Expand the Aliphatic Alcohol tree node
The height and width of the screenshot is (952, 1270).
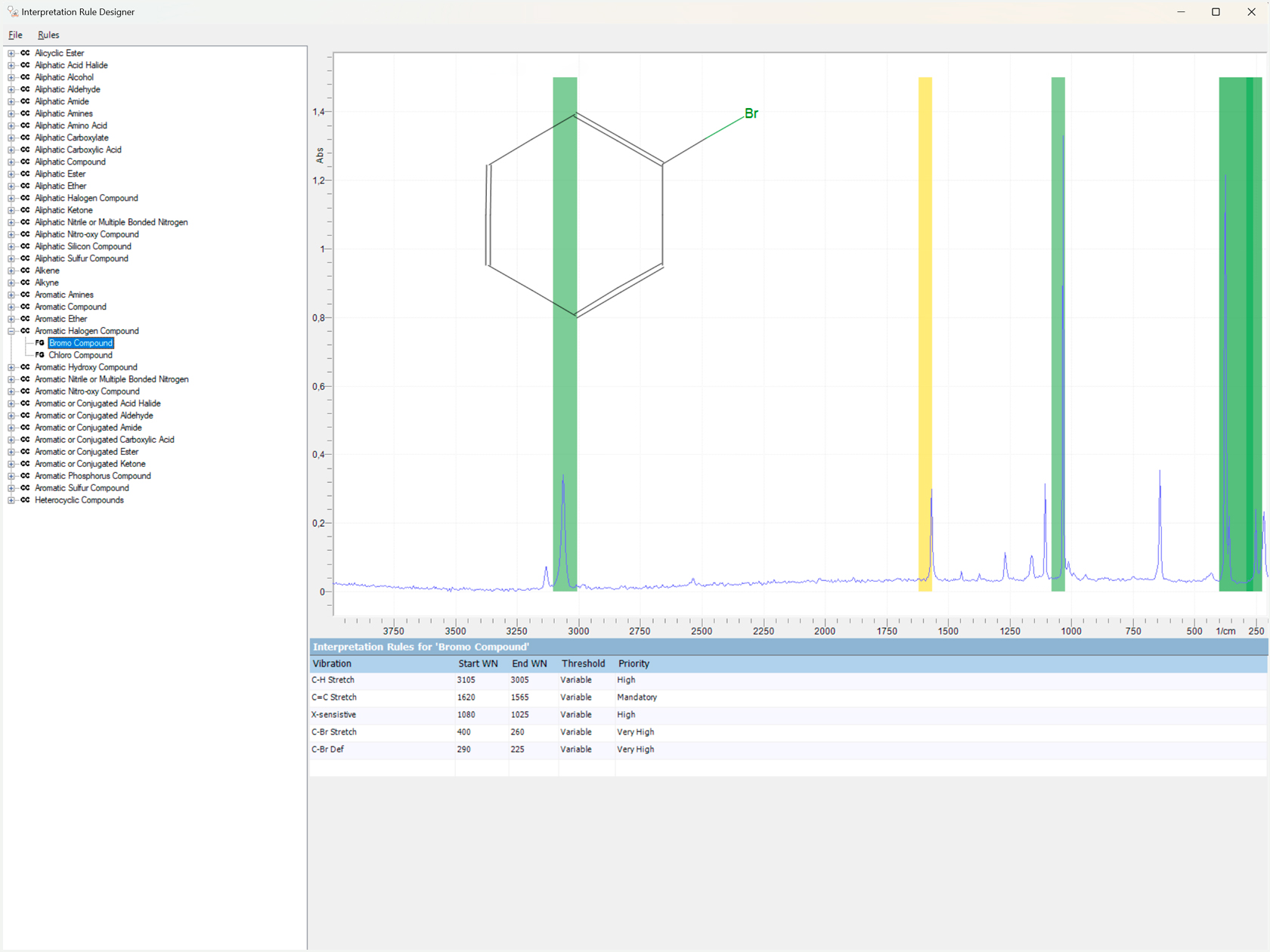pyautogui.click(x=11, y=77)
